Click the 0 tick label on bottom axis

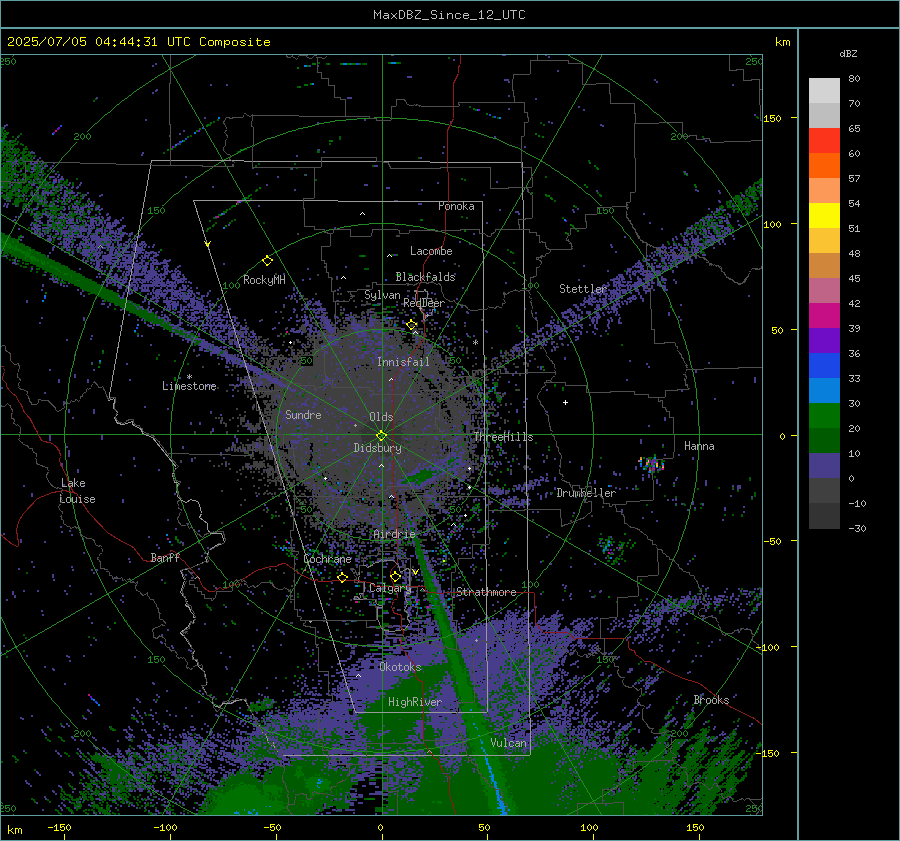[380, 827]
